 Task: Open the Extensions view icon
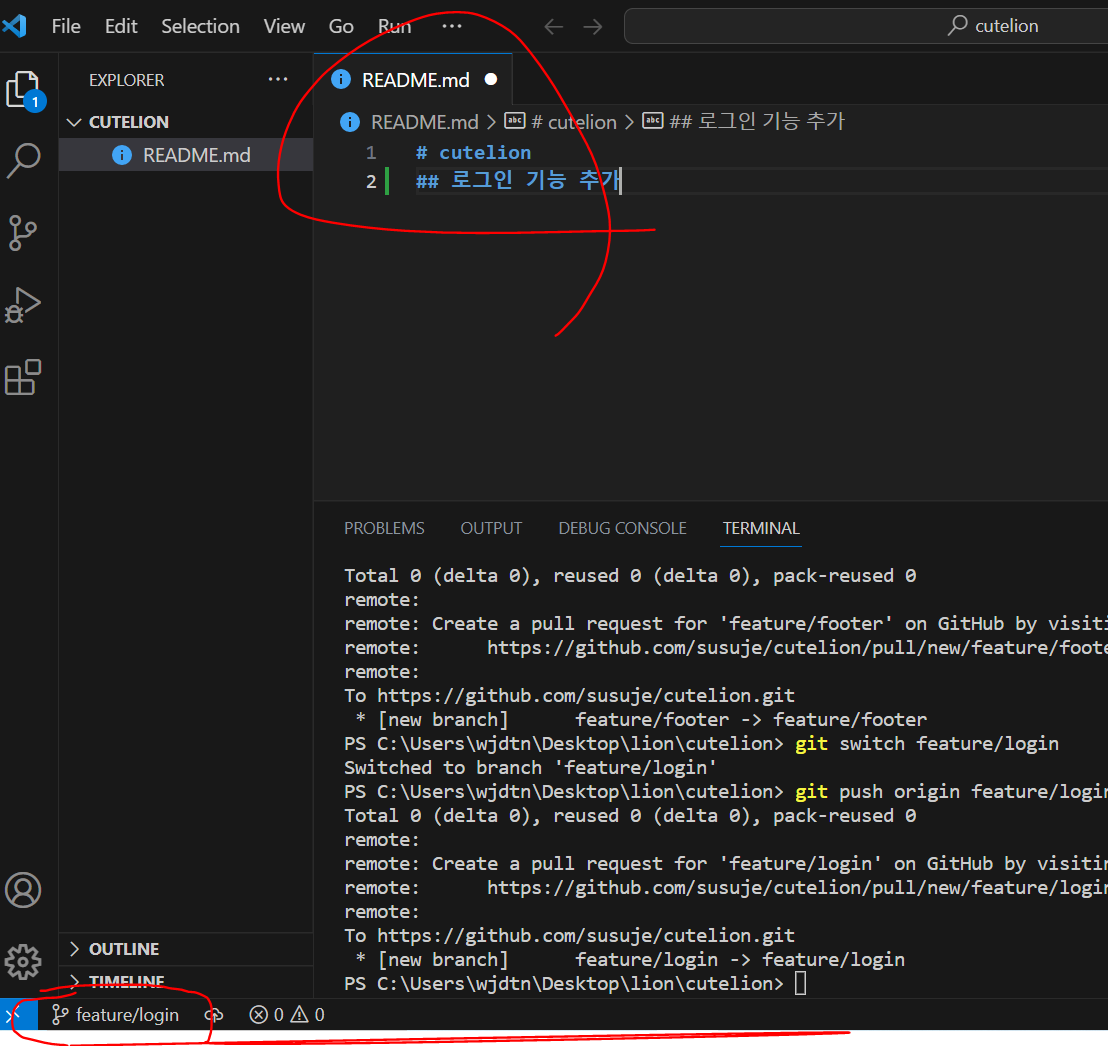pyautogui.click(x=23, y=377)
